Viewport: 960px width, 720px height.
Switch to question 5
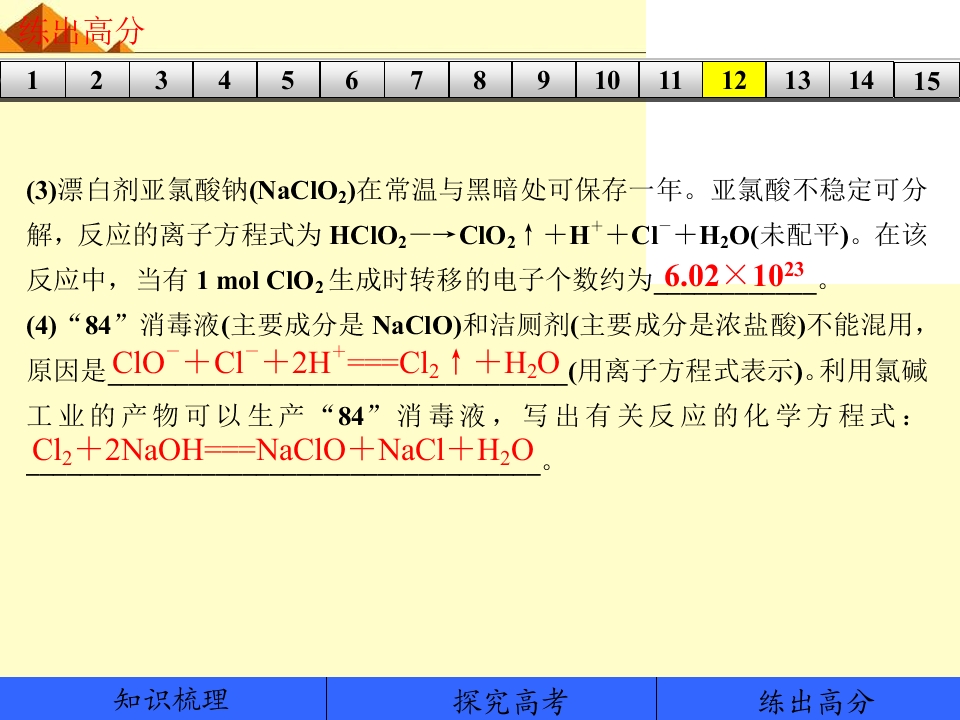click(x=288, y=80)
